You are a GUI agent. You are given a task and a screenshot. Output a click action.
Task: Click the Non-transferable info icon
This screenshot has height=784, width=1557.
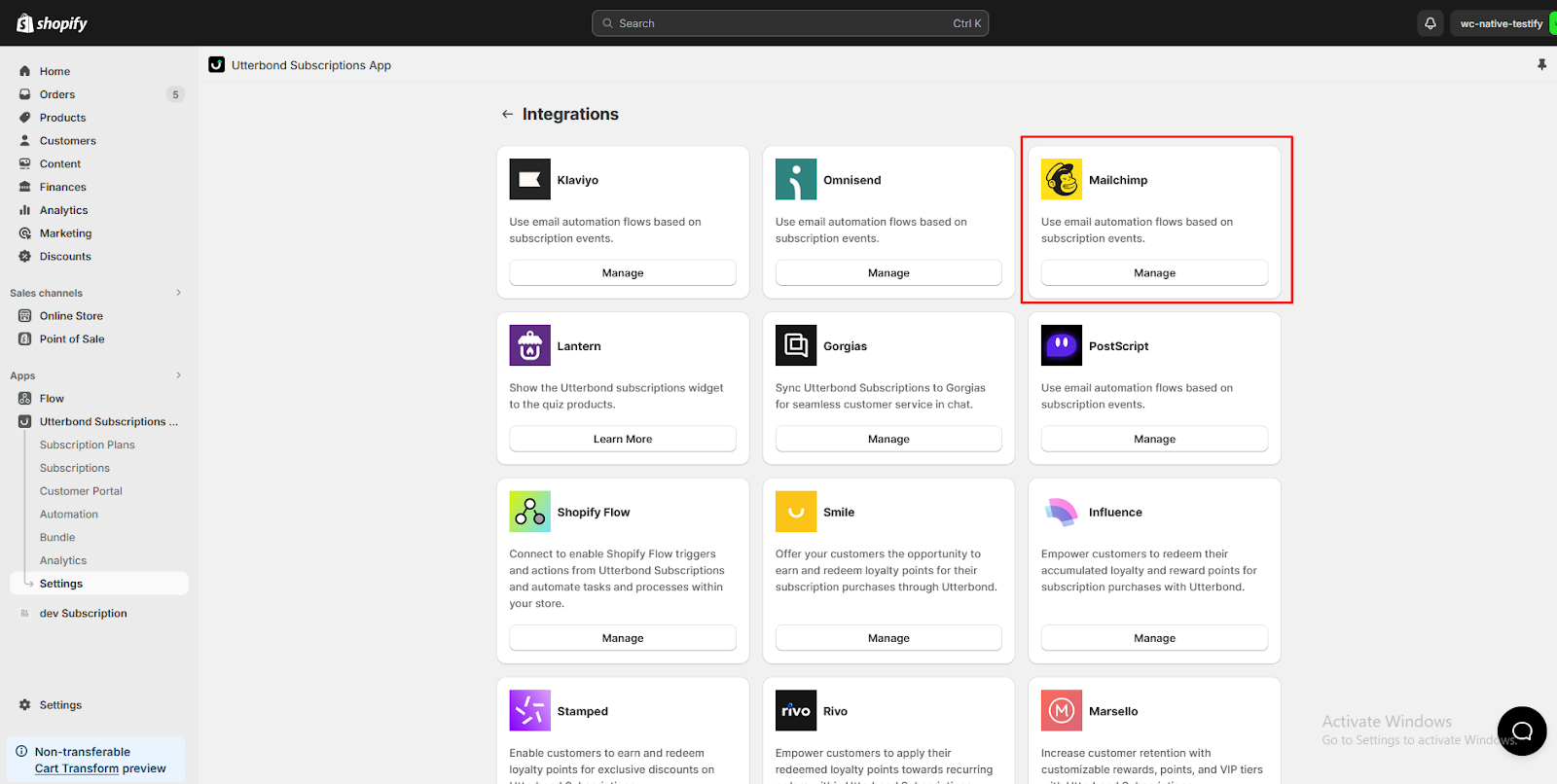21,751
